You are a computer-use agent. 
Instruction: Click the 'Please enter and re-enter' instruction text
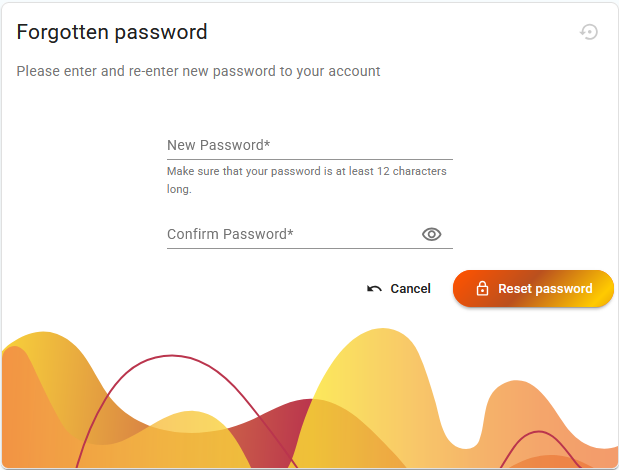tap(198, 71)
